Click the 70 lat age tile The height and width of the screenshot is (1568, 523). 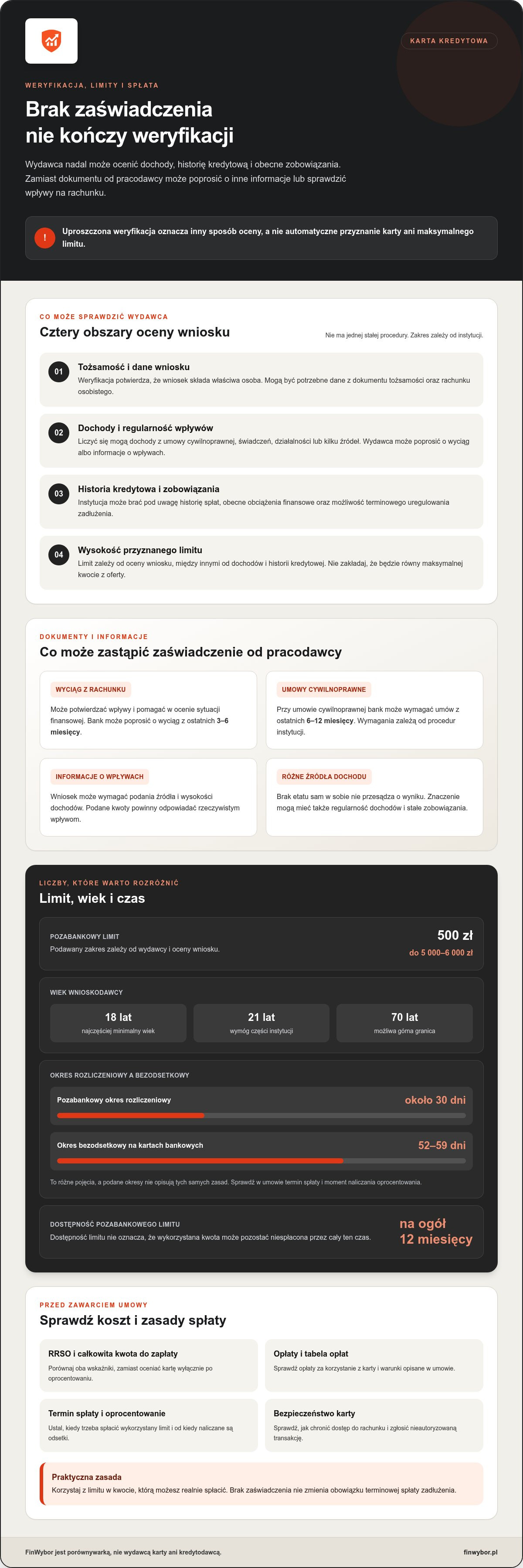click(404, 1023)
